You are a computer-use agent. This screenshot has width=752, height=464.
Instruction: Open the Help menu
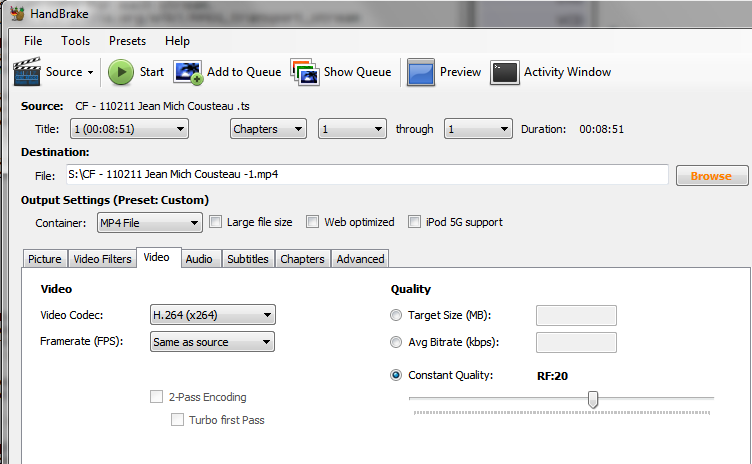[177, 41]
